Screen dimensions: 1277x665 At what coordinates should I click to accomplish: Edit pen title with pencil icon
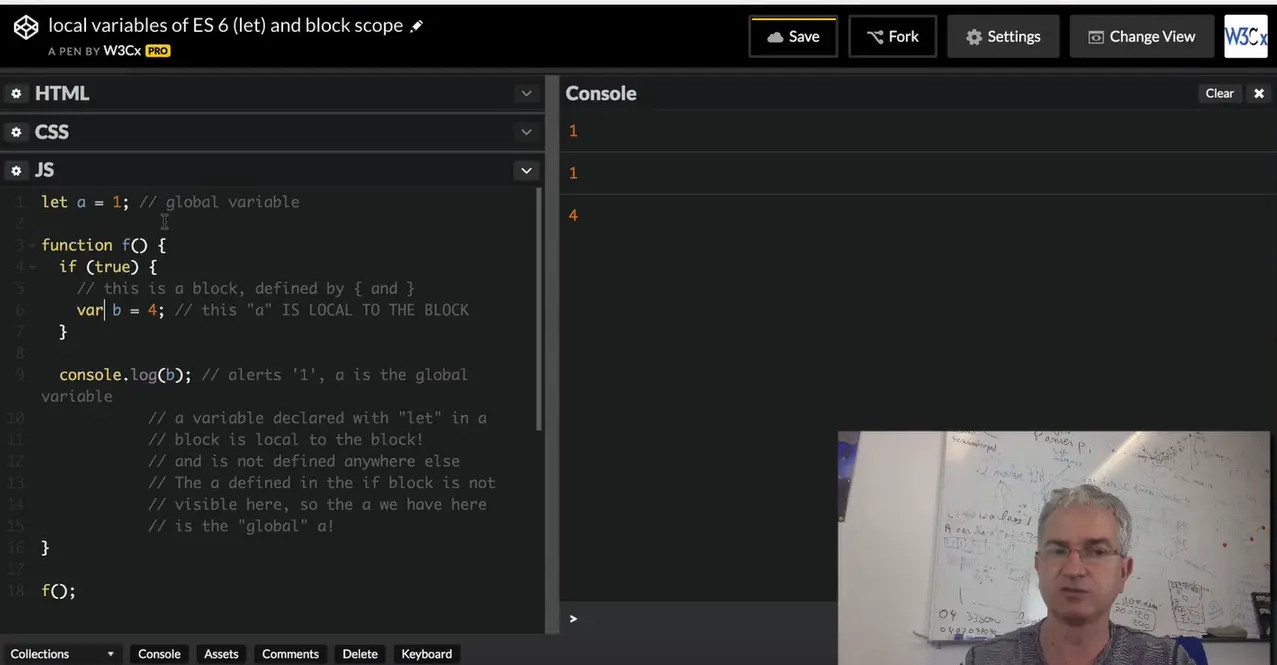(417, 26)
